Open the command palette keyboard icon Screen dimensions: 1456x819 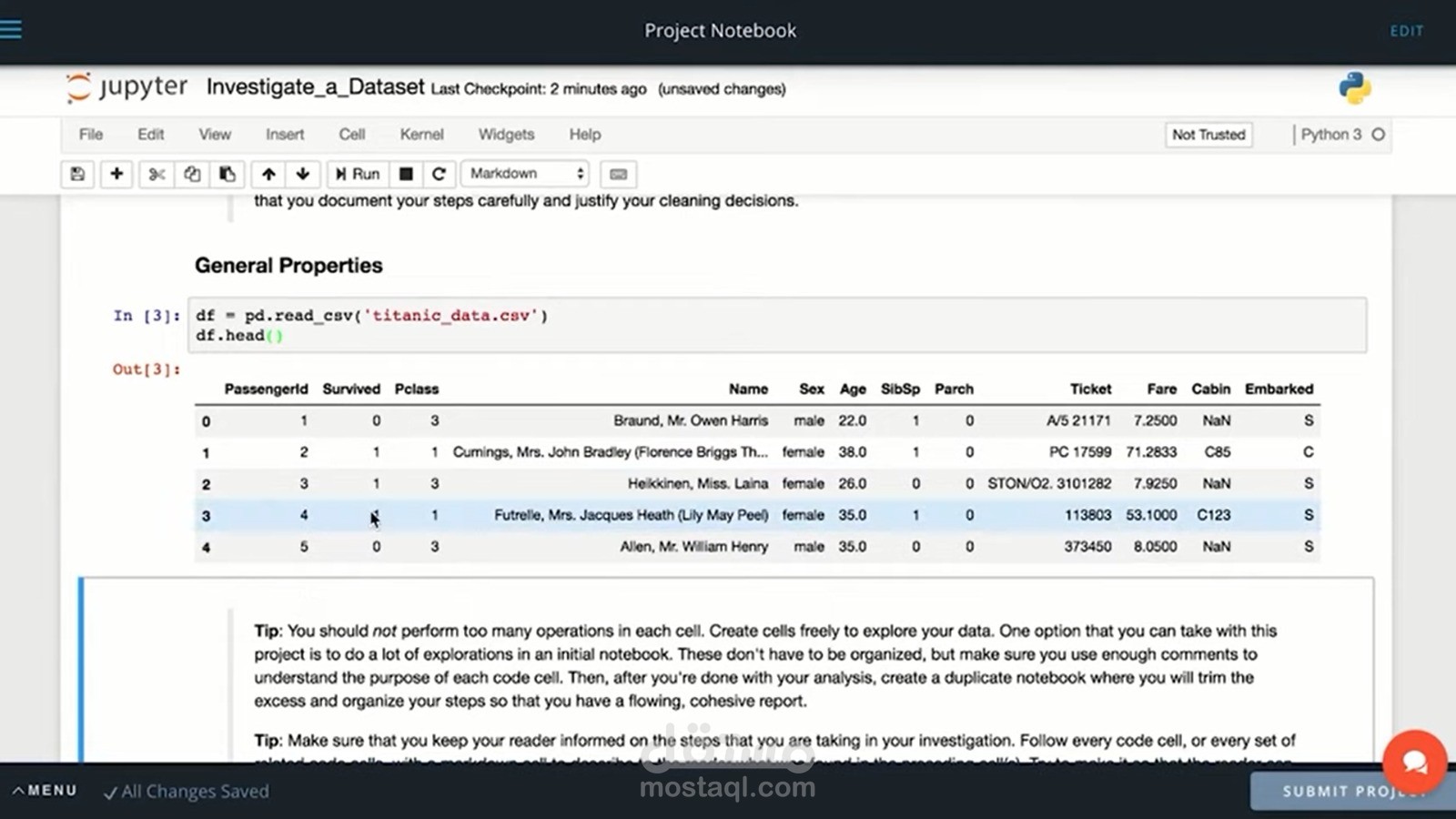[618, 174]
